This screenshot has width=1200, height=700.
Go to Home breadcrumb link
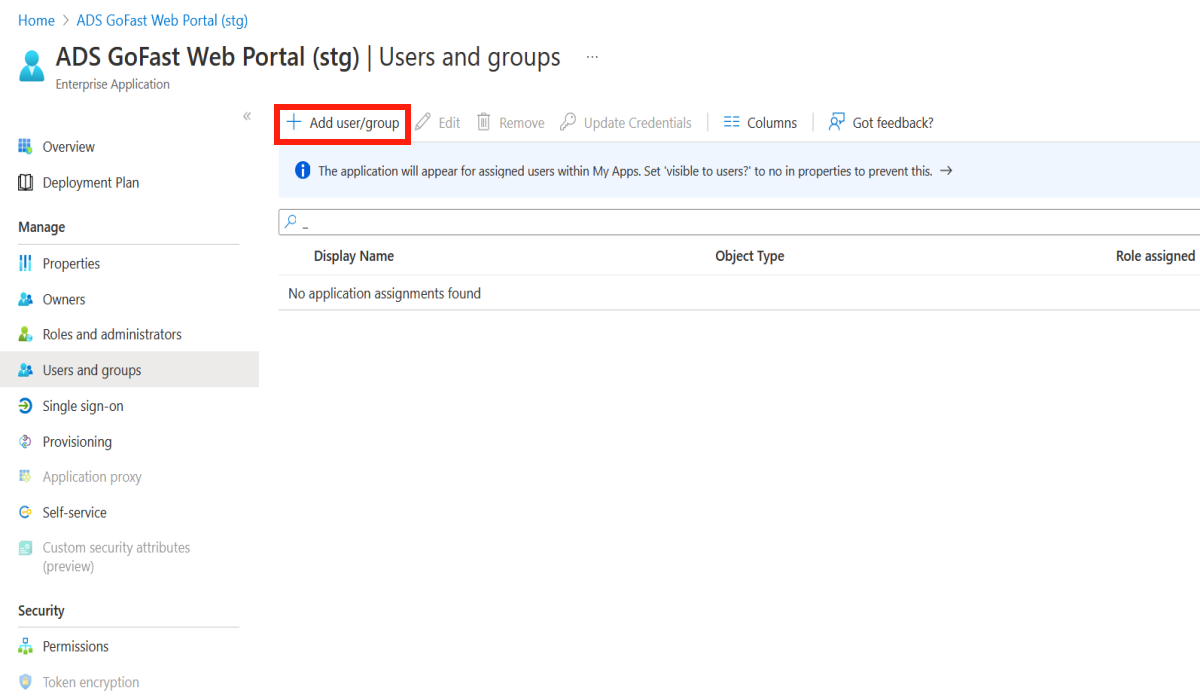36,21
